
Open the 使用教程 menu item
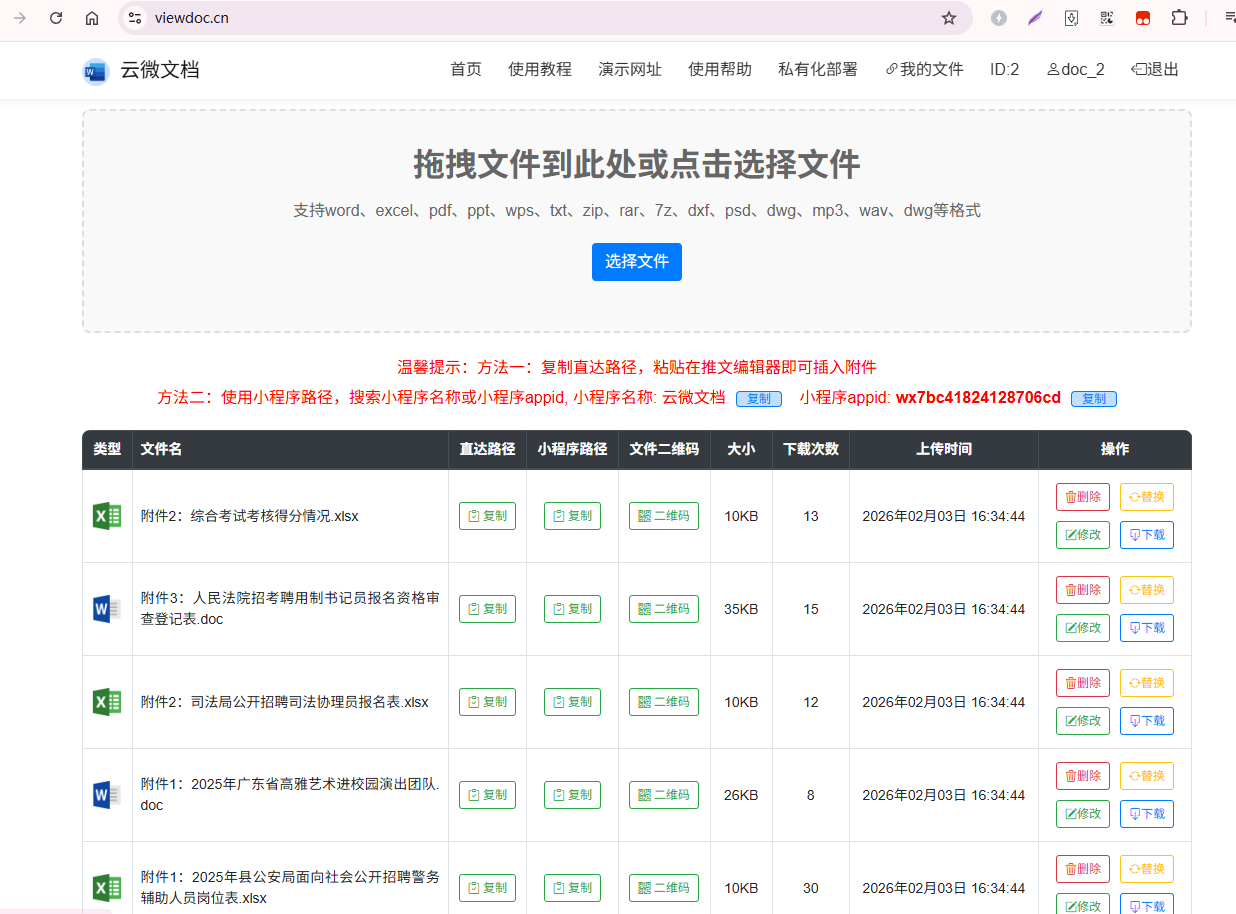(539, 70)
